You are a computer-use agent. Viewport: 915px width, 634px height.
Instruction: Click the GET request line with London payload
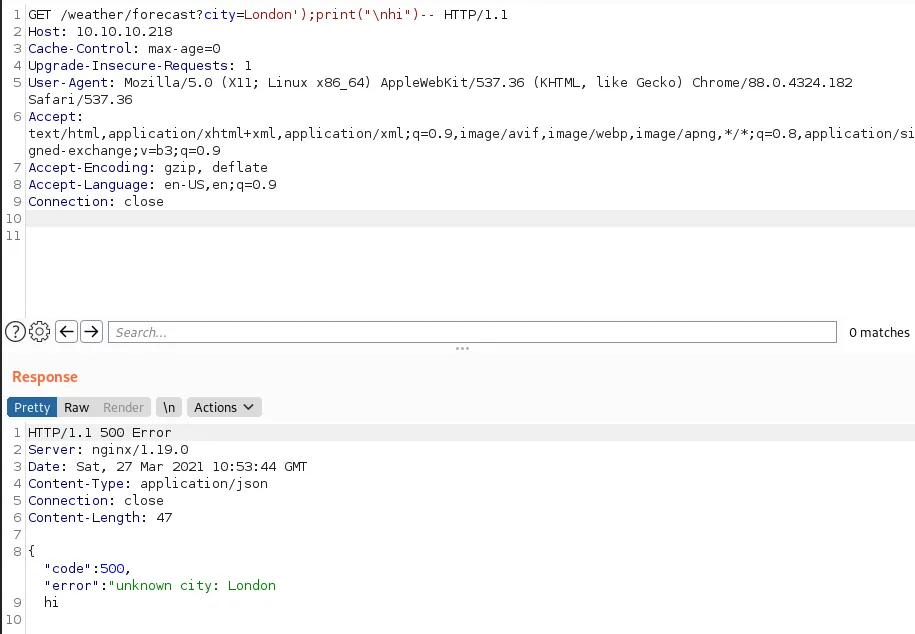pos(268,15)
